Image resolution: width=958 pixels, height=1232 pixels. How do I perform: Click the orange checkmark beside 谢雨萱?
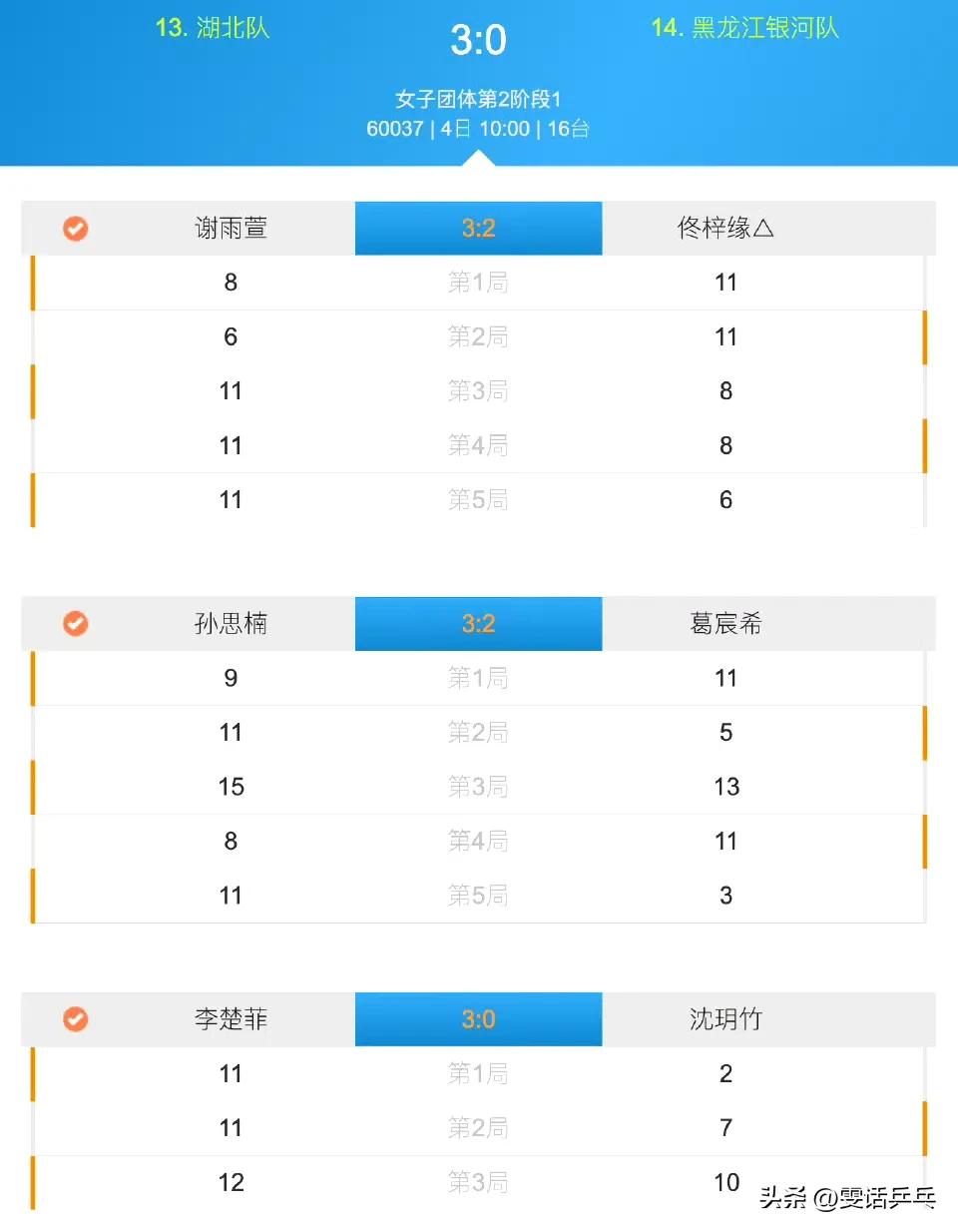pyautogui.click(x=76, y=229)
